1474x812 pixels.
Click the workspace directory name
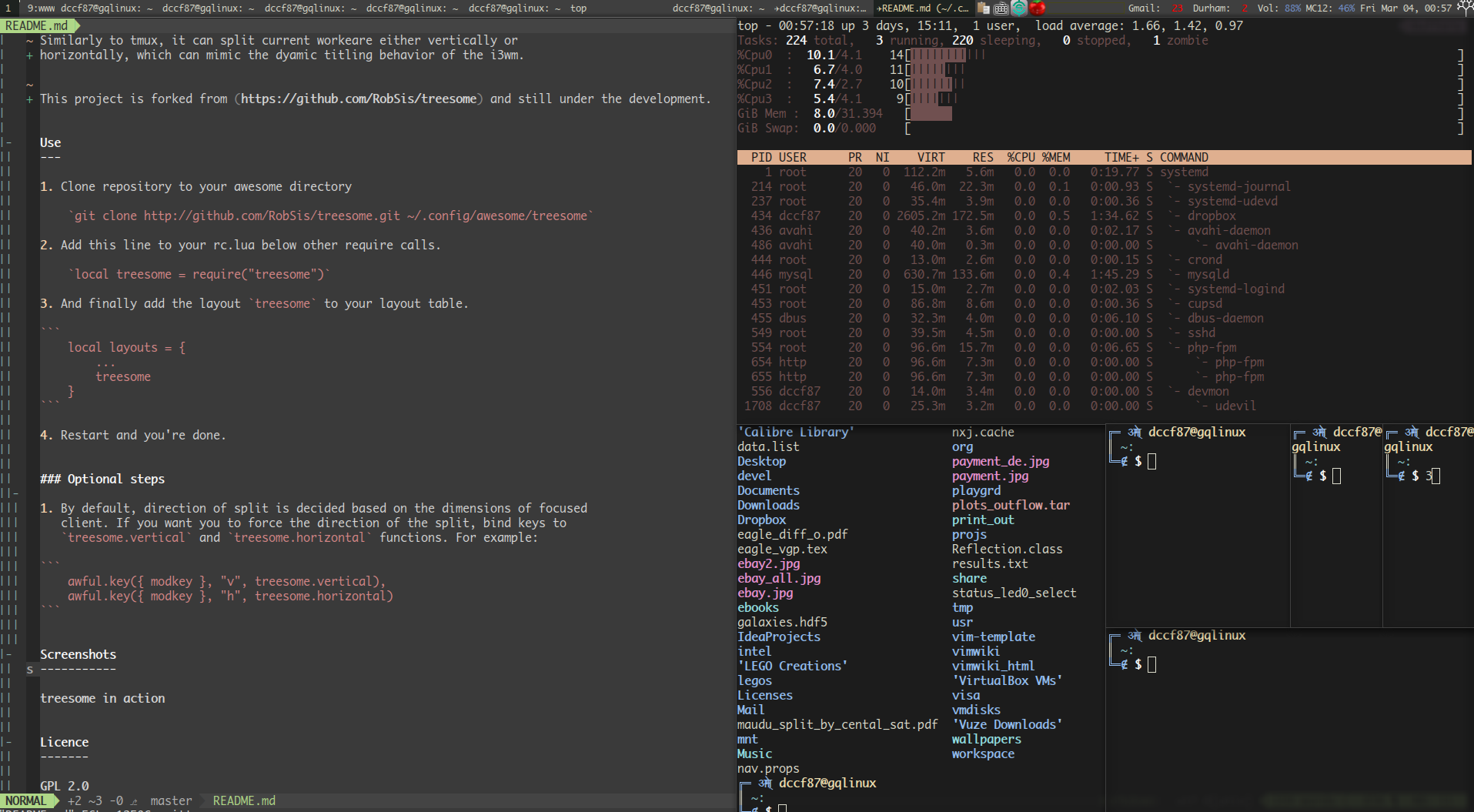pos(983,754)
